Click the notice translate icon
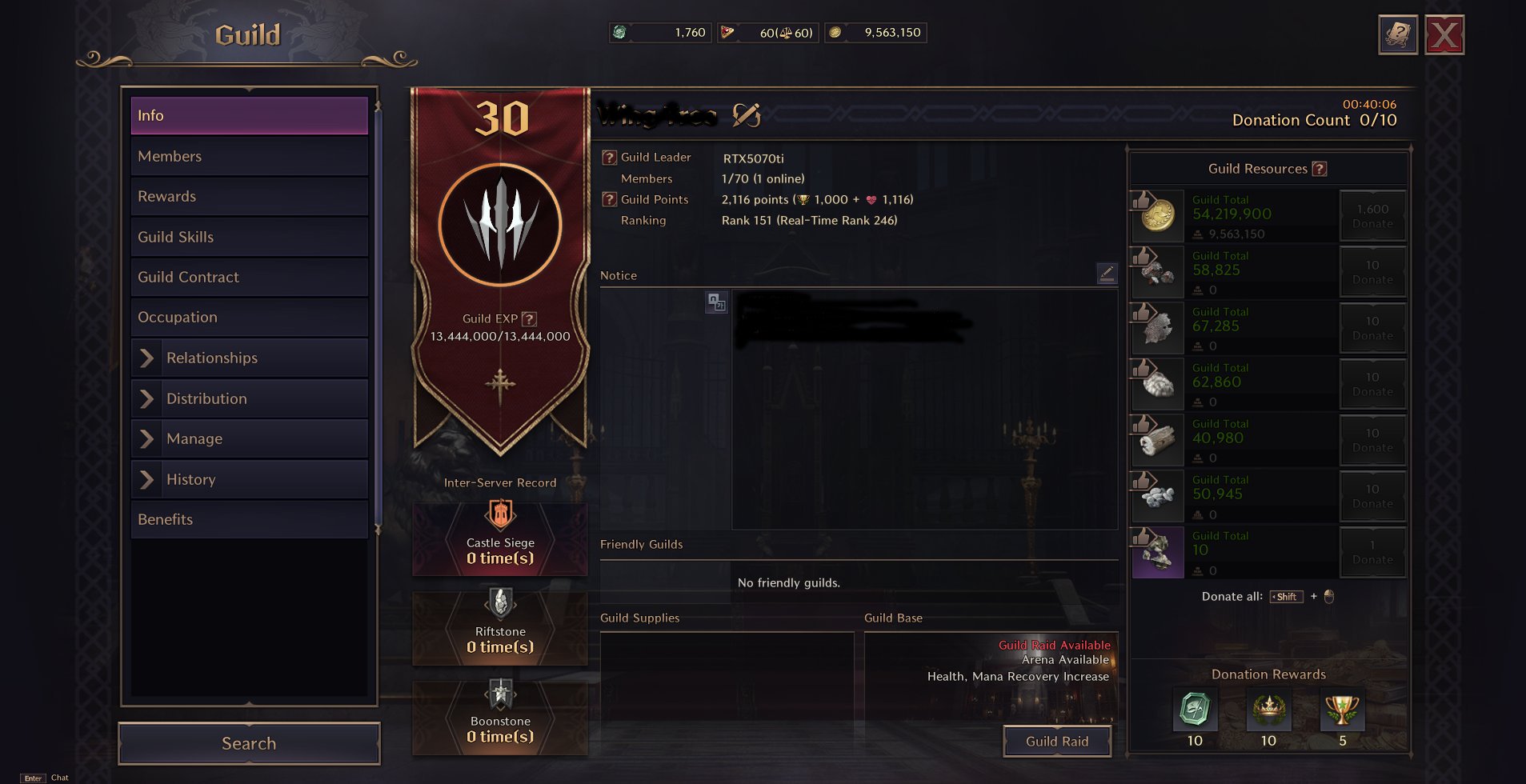Viewport: 1526px width, 784px height. pyautogui.click(x=716, y=302)
